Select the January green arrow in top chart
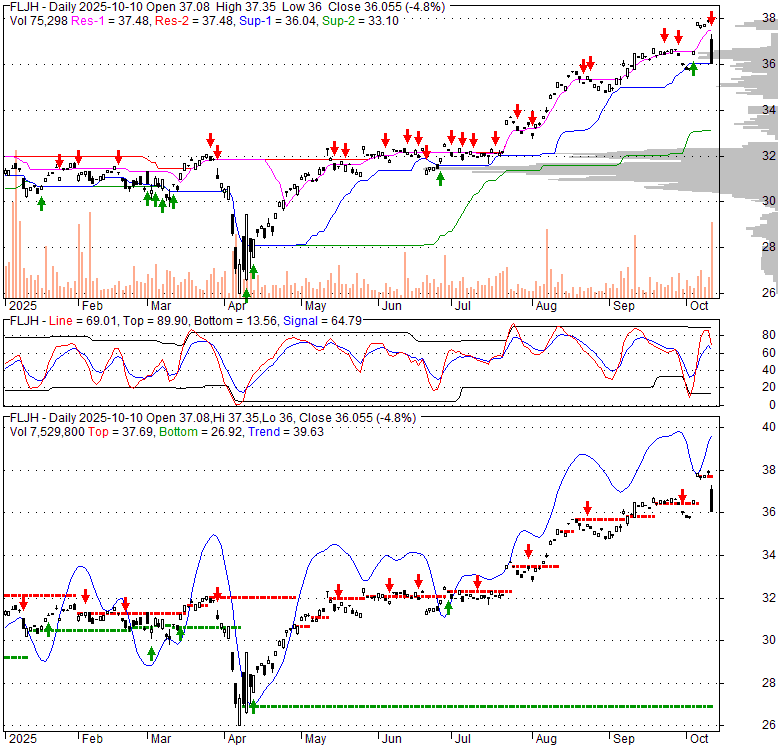Image resolution: width=780 pixels, height=745 pixels. (41, 203)
